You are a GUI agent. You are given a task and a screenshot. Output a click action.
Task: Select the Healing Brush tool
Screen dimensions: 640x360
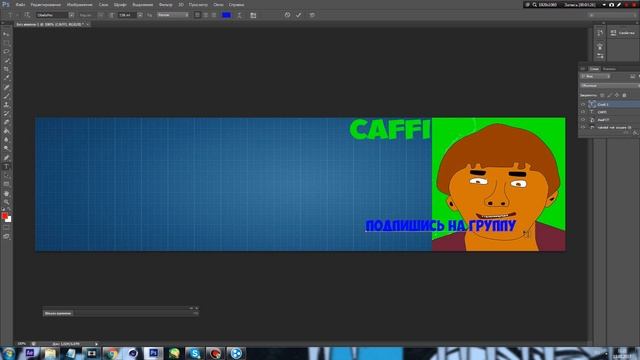[6, 87]
